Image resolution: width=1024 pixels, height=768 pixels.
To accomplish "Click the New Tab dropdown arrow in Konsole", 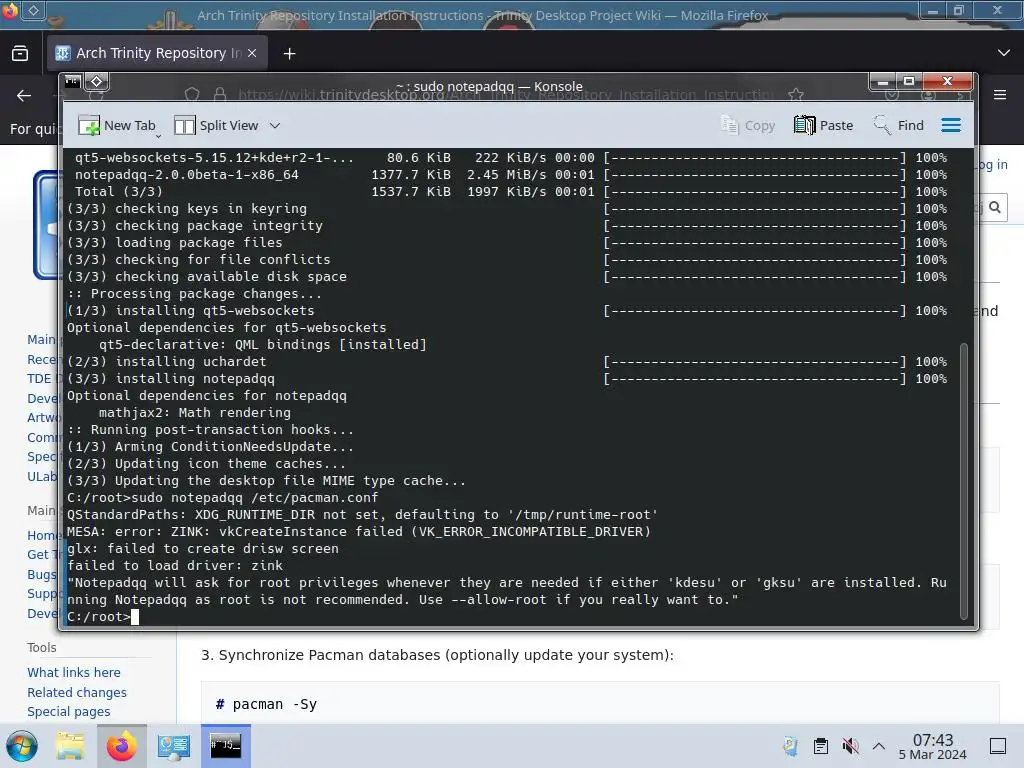I will pos(158,136).
